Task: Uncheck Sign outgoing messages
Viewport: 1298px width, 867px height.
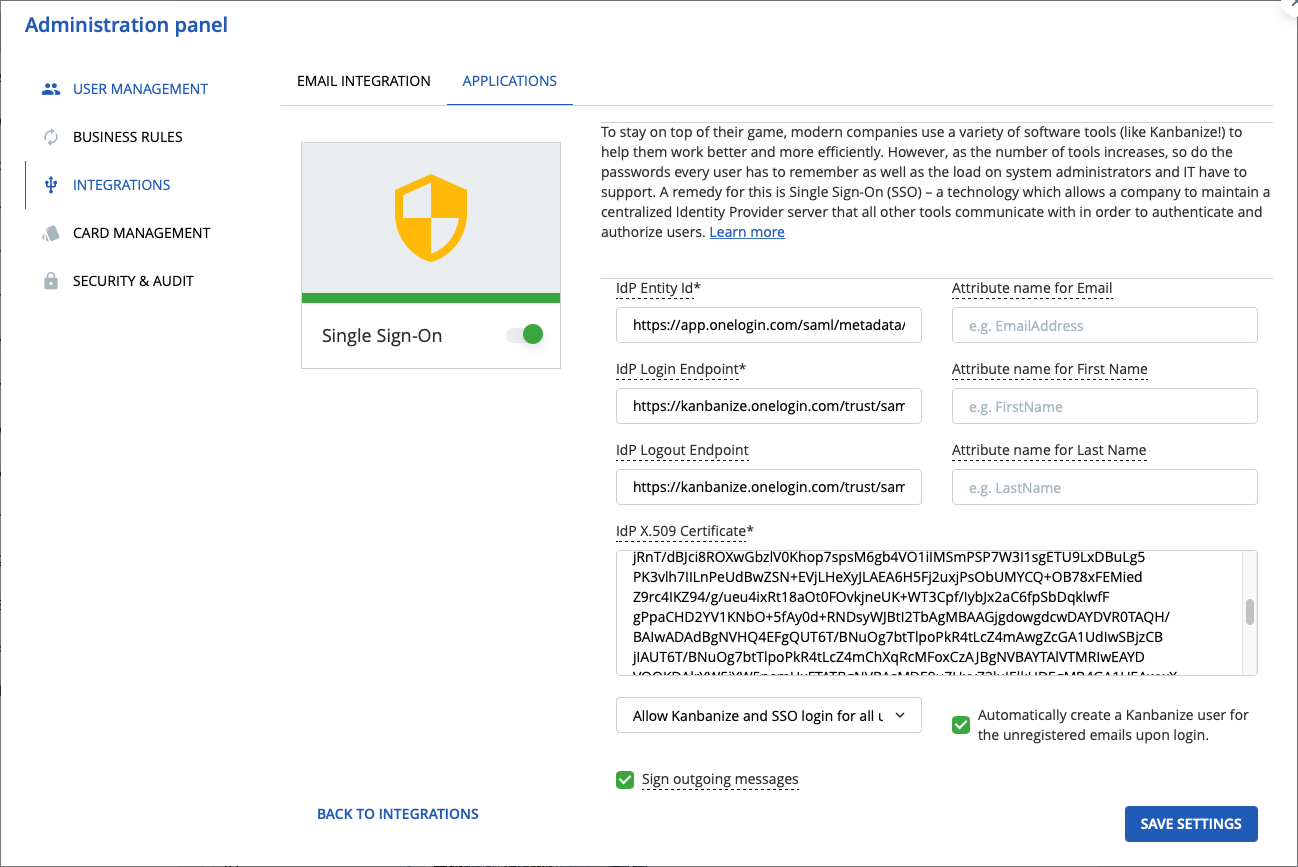Action: point(624,779)
